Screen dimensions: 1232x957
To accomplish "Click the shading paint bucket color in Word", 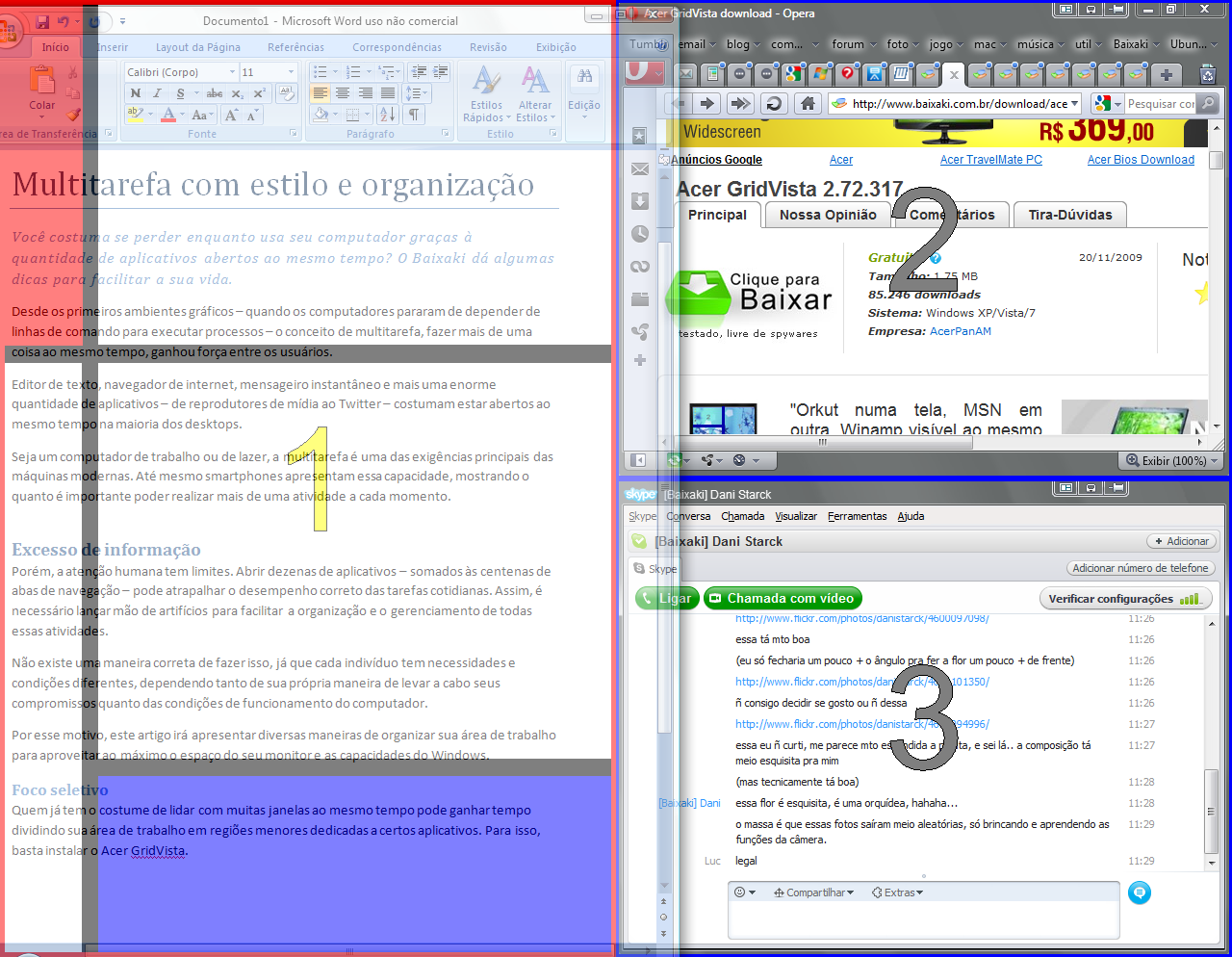I will coord(321,115).
